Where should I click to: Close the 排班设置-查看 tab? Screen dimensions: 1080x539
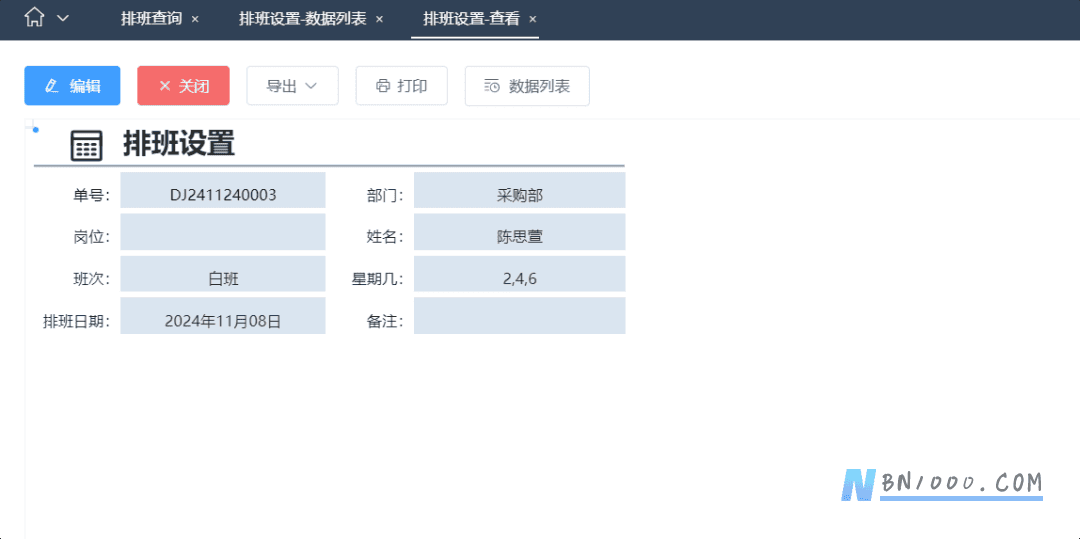pos(532,19)
